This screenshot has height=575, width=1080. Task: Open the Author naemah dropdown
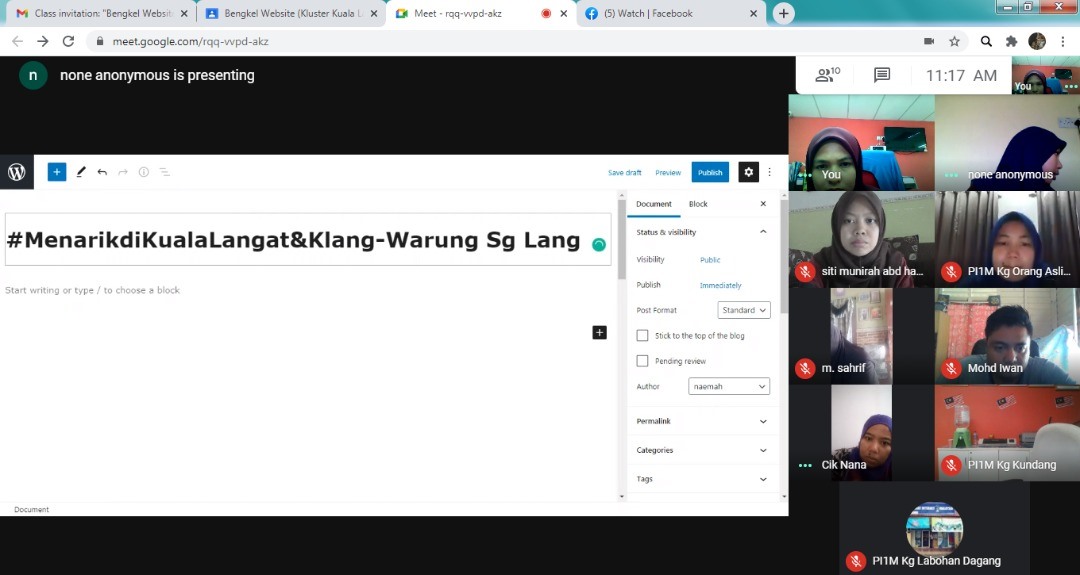point(729,386)
